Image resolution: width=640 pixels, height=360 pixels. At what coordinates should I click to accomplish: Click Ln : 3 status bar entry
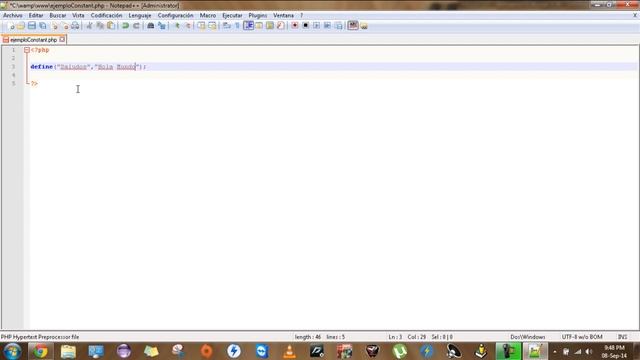tap(395, 337)
